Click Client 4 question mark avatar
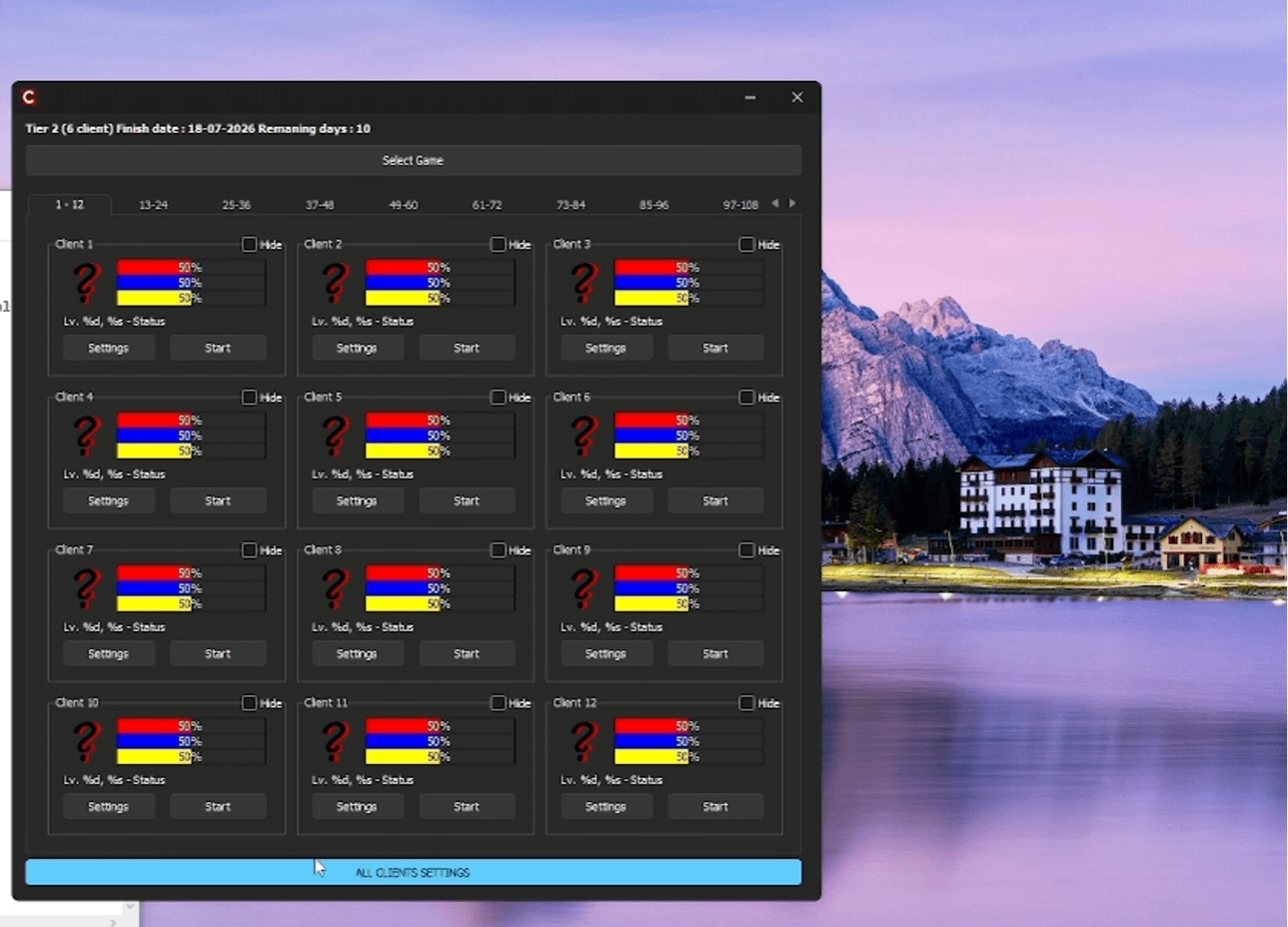Viewport: 1288px width, 927px height. [x=87, y=437]
